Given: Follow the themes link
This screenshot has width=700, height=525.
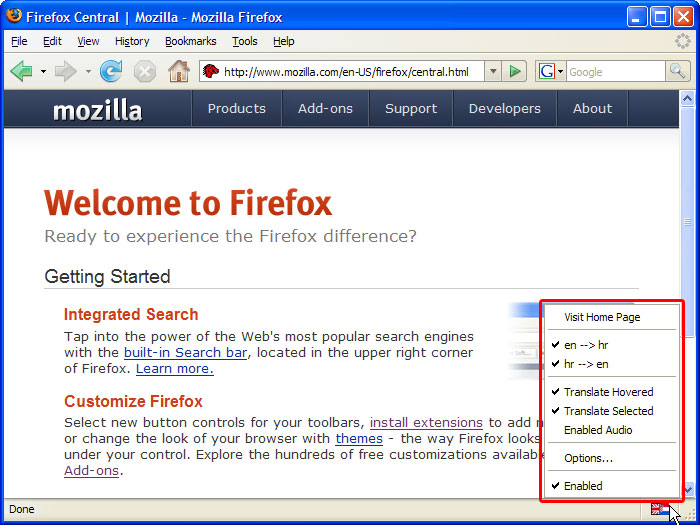Looking at the screenshot, I should click(359, 438).
